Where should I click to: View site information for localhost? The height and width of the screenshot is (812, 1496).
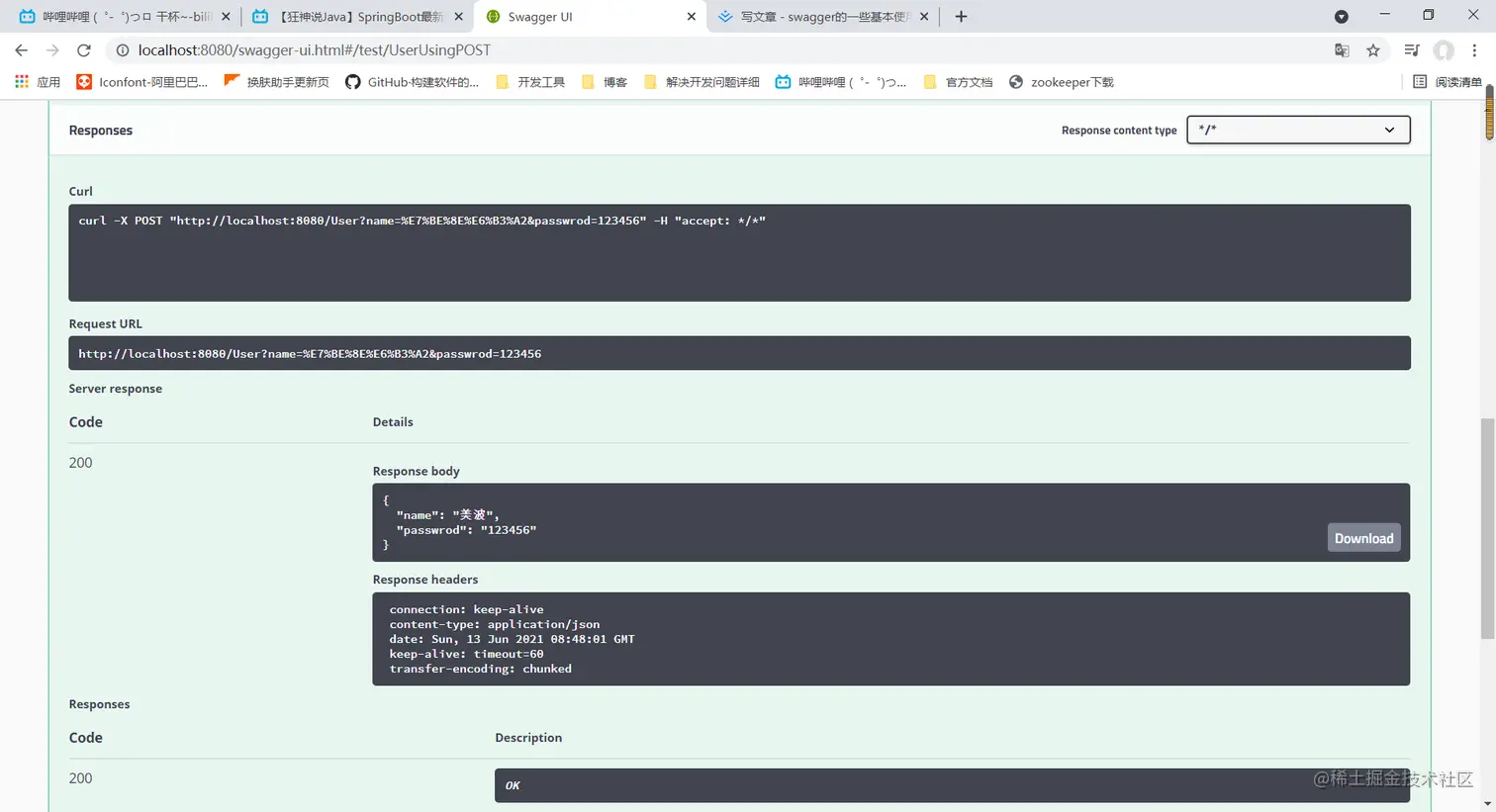coord(123,50)
